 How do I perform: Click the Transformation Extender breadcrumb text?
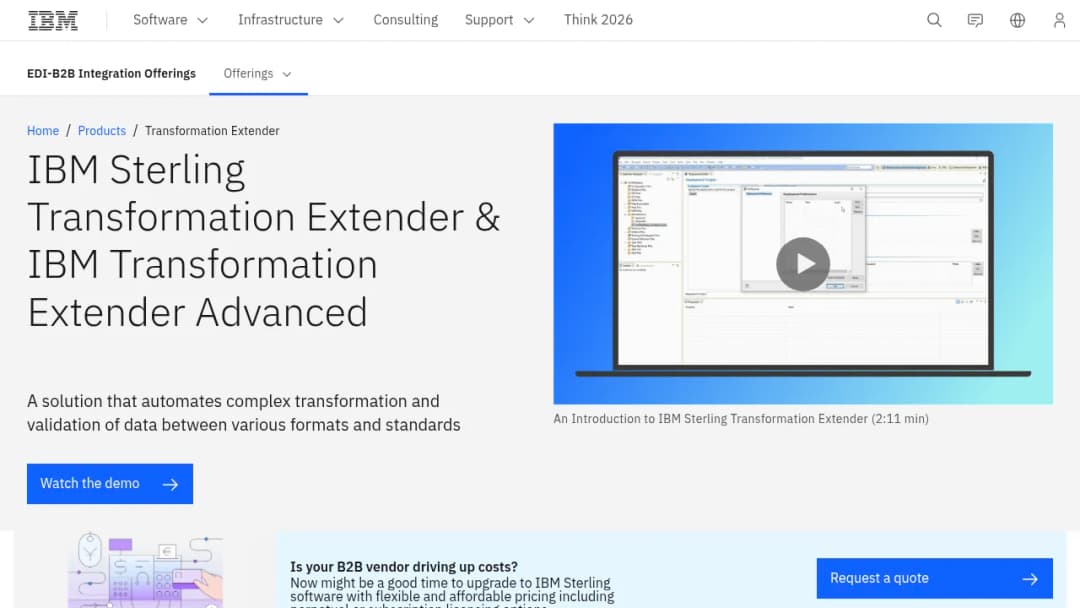[212, 131]
